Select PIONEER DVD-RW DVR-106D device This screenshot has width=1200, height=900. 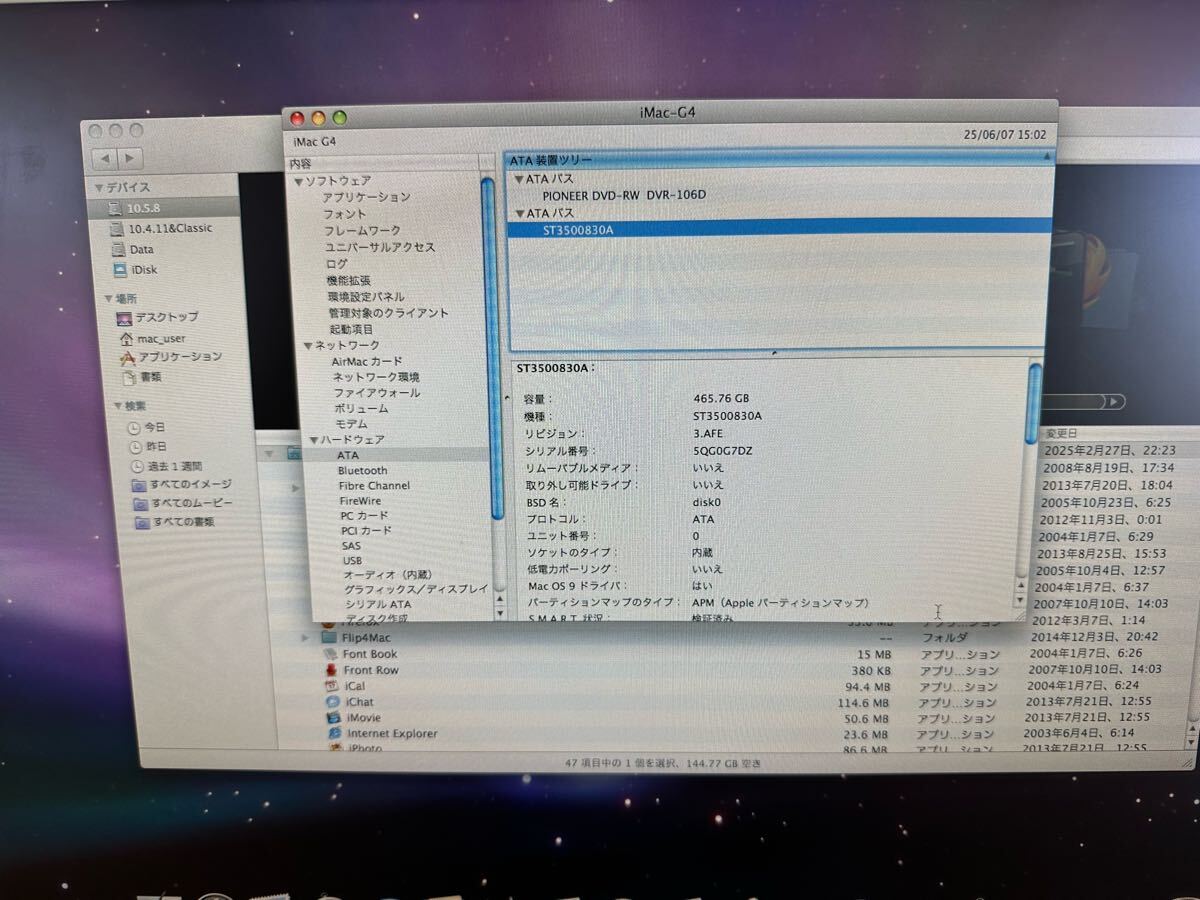(x=624, y=195)
